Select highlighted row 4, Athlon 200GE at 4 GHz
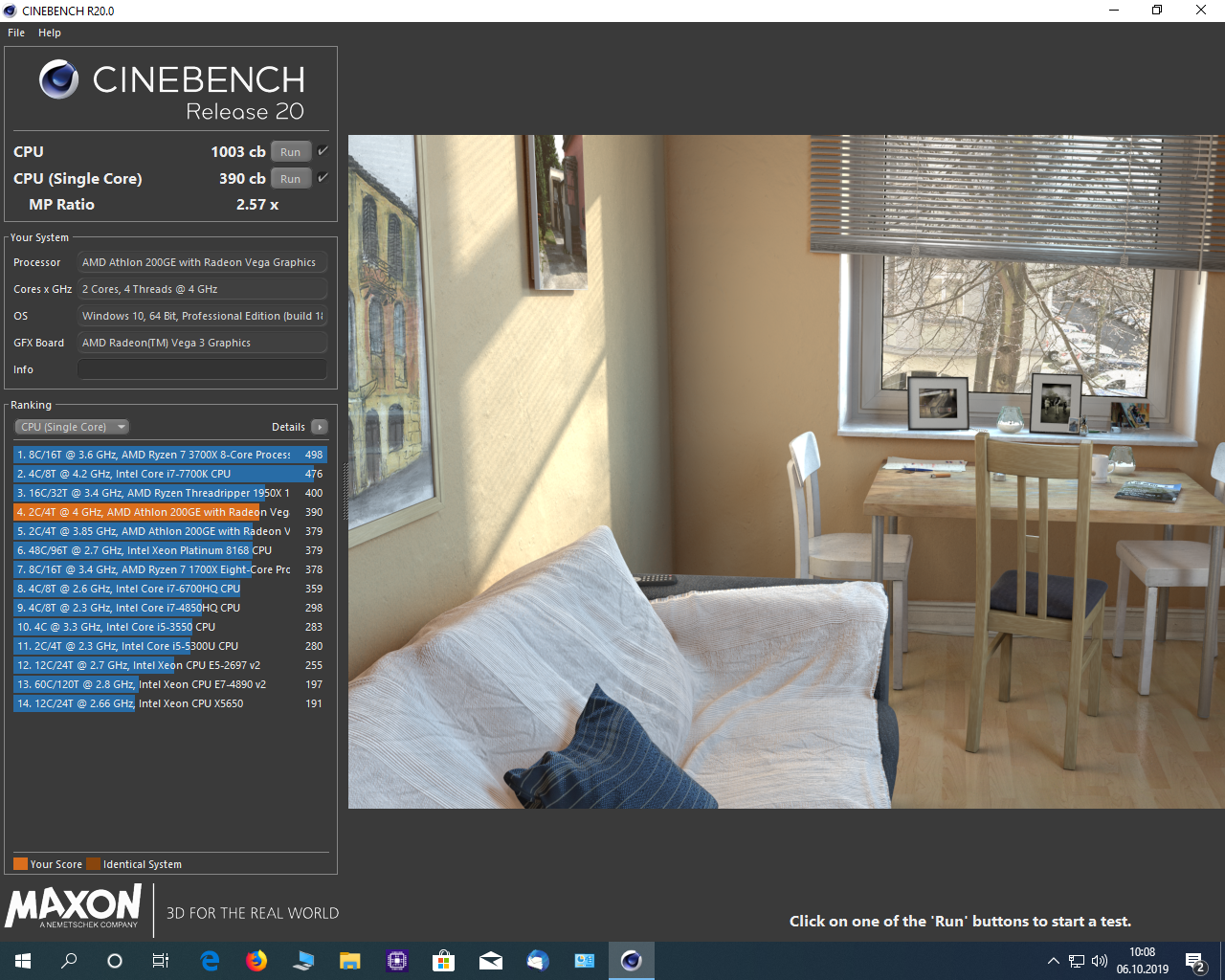The height and width of the screenshot is (980, 1225). (x=170, y=512)
